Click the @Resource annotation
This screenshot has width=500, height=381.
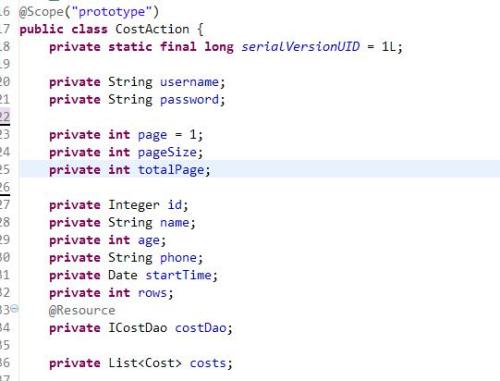point(82,311)
